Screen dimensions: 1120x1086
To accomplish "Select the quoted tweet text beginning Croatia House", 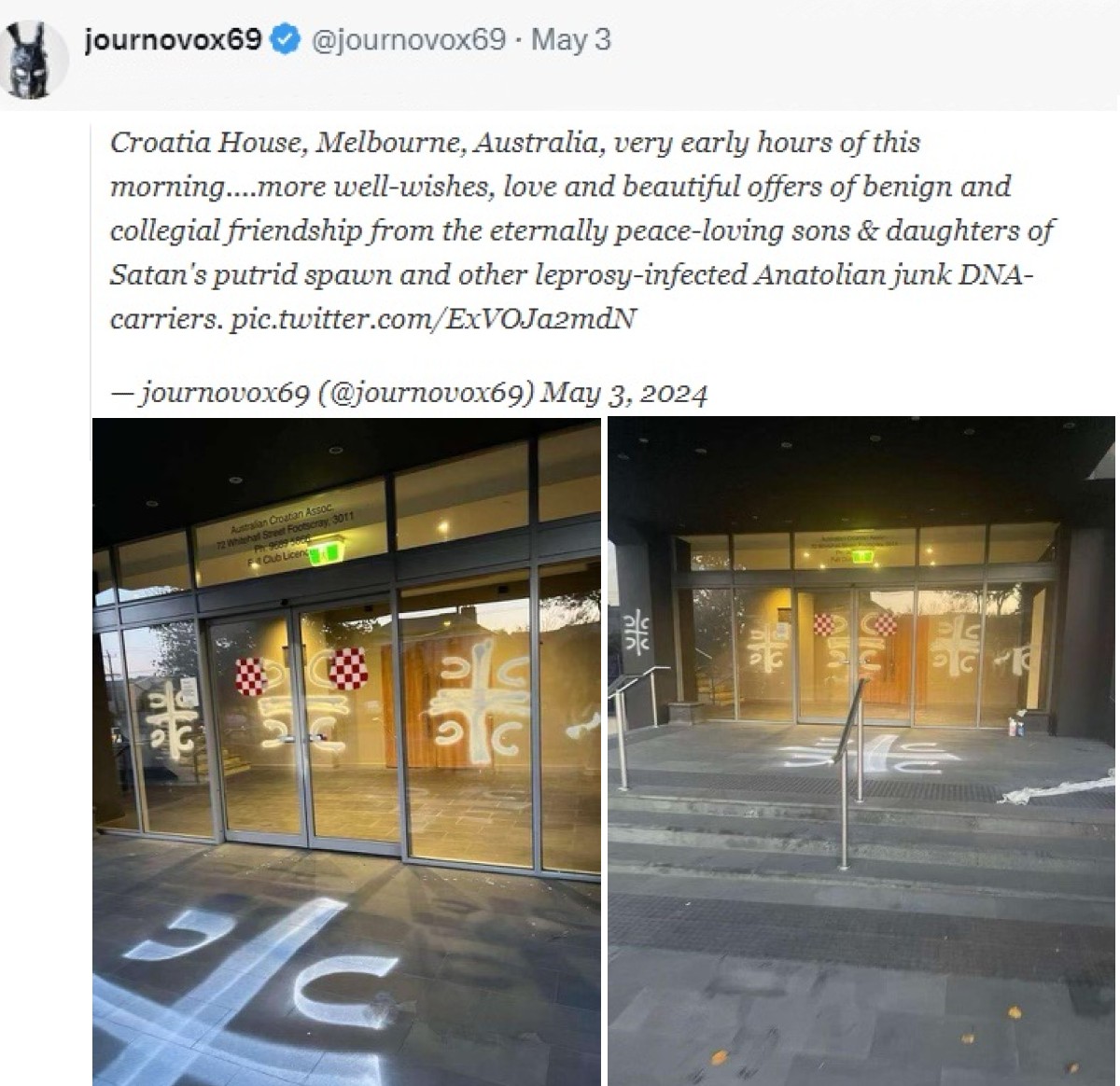I will coord(581,230).
